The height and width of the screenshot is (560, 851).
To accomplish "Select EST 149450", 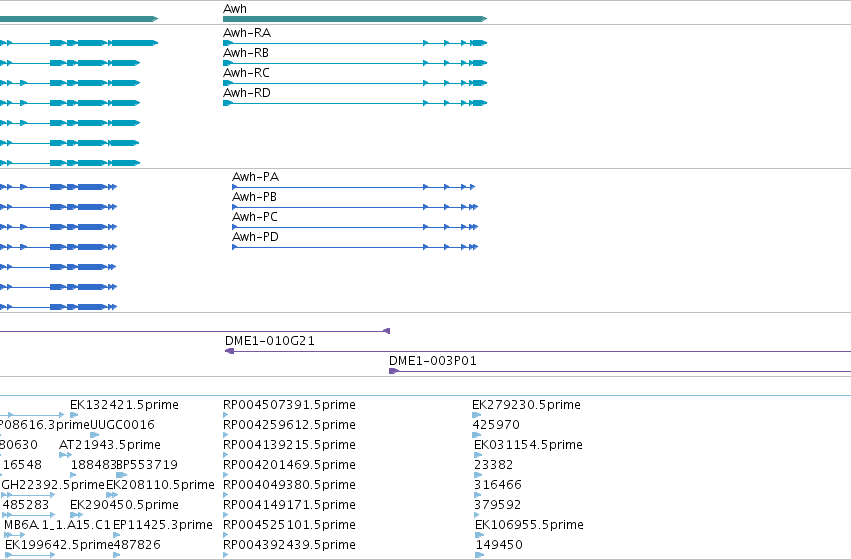I will 499,545.
